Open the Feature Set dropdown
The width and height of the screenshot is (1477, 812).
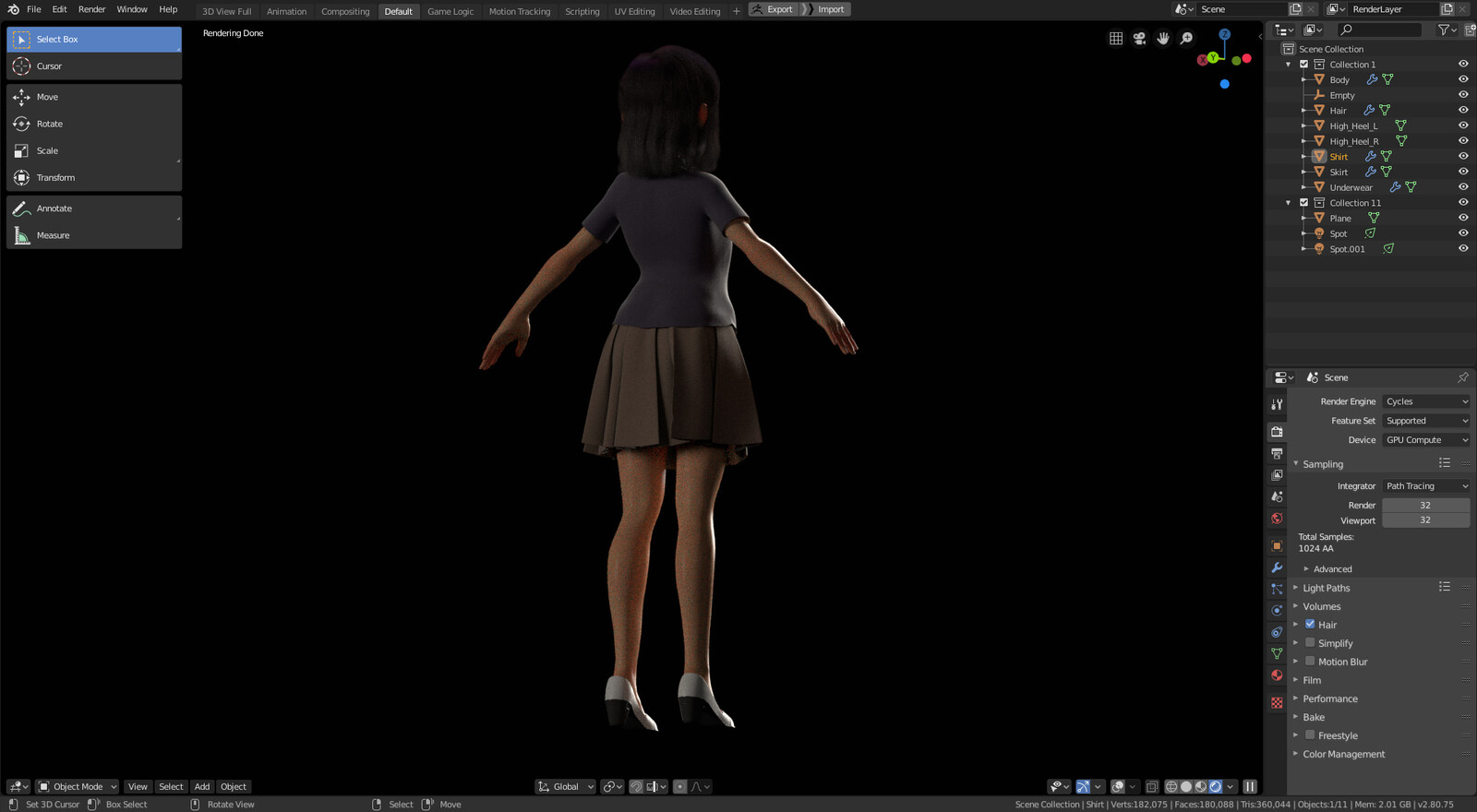click(1426, 421)
